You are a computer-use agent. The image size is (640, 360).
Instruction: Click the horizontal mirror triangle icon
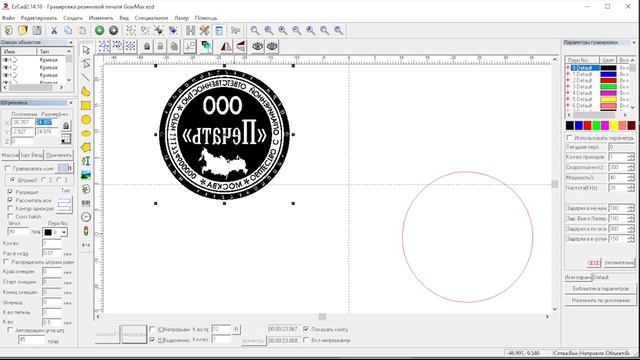(x=226, y=47)
